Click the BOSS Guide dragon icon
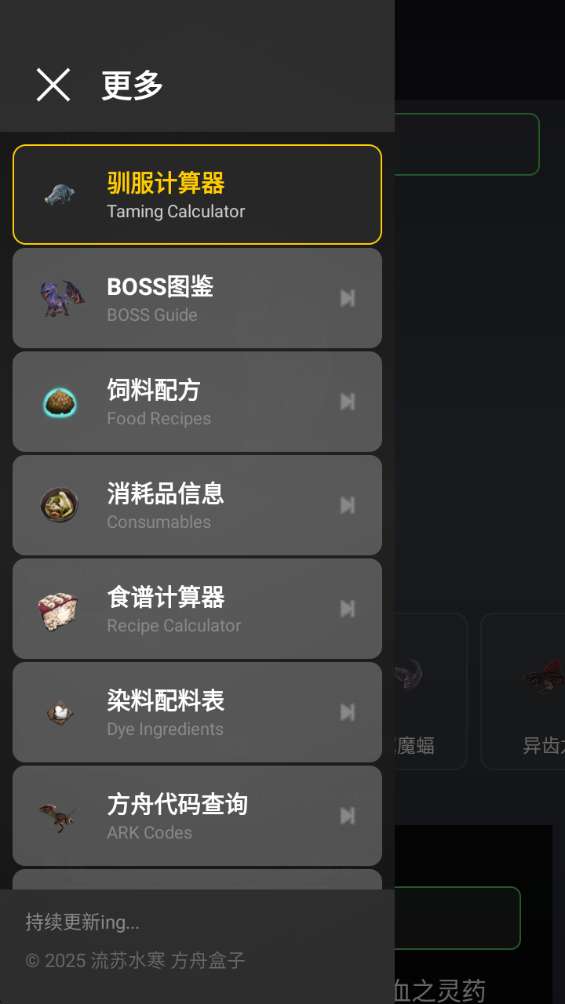This screenshot has width=565, height=1004. [x=61, y=298]
